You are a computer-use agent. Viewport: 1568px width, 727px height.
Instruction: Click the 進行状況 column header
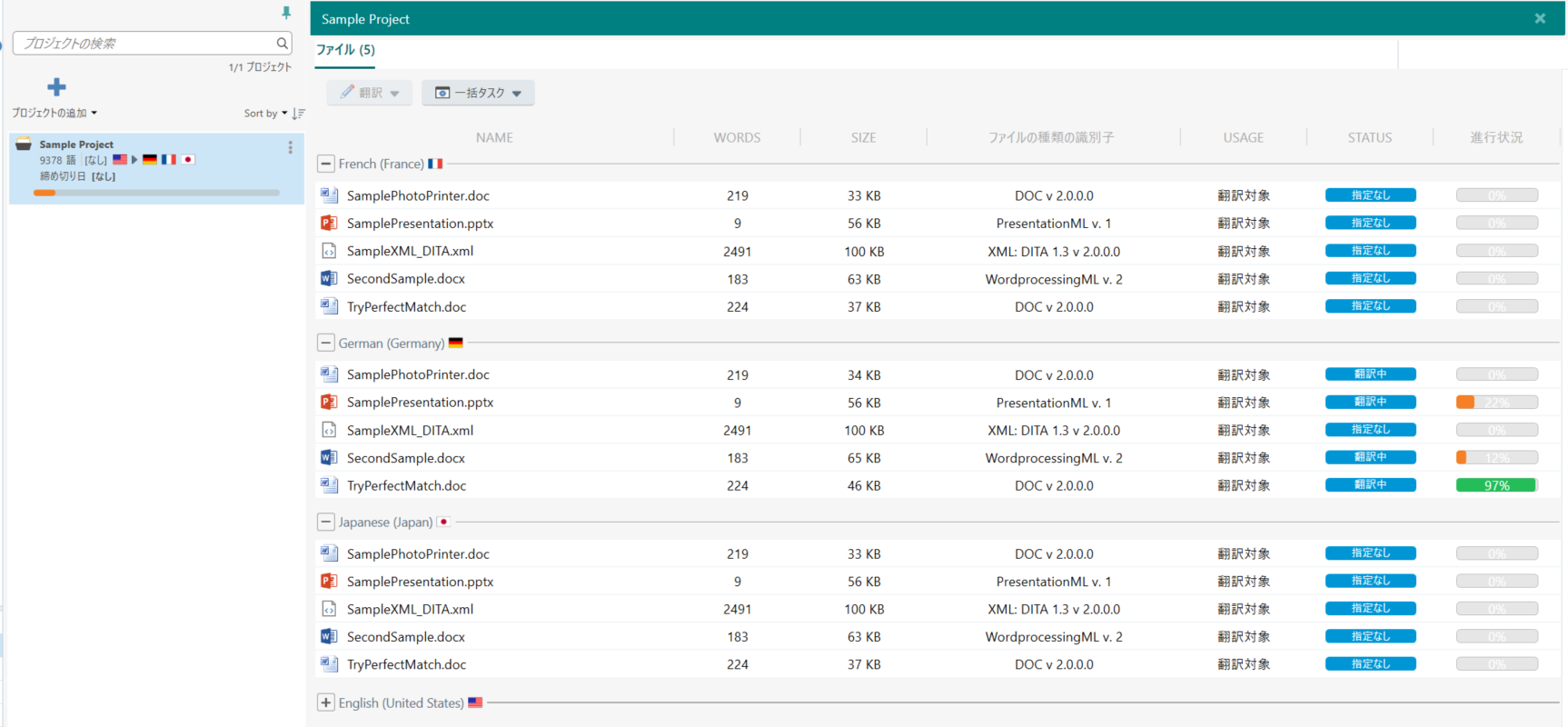[1497, 137]
